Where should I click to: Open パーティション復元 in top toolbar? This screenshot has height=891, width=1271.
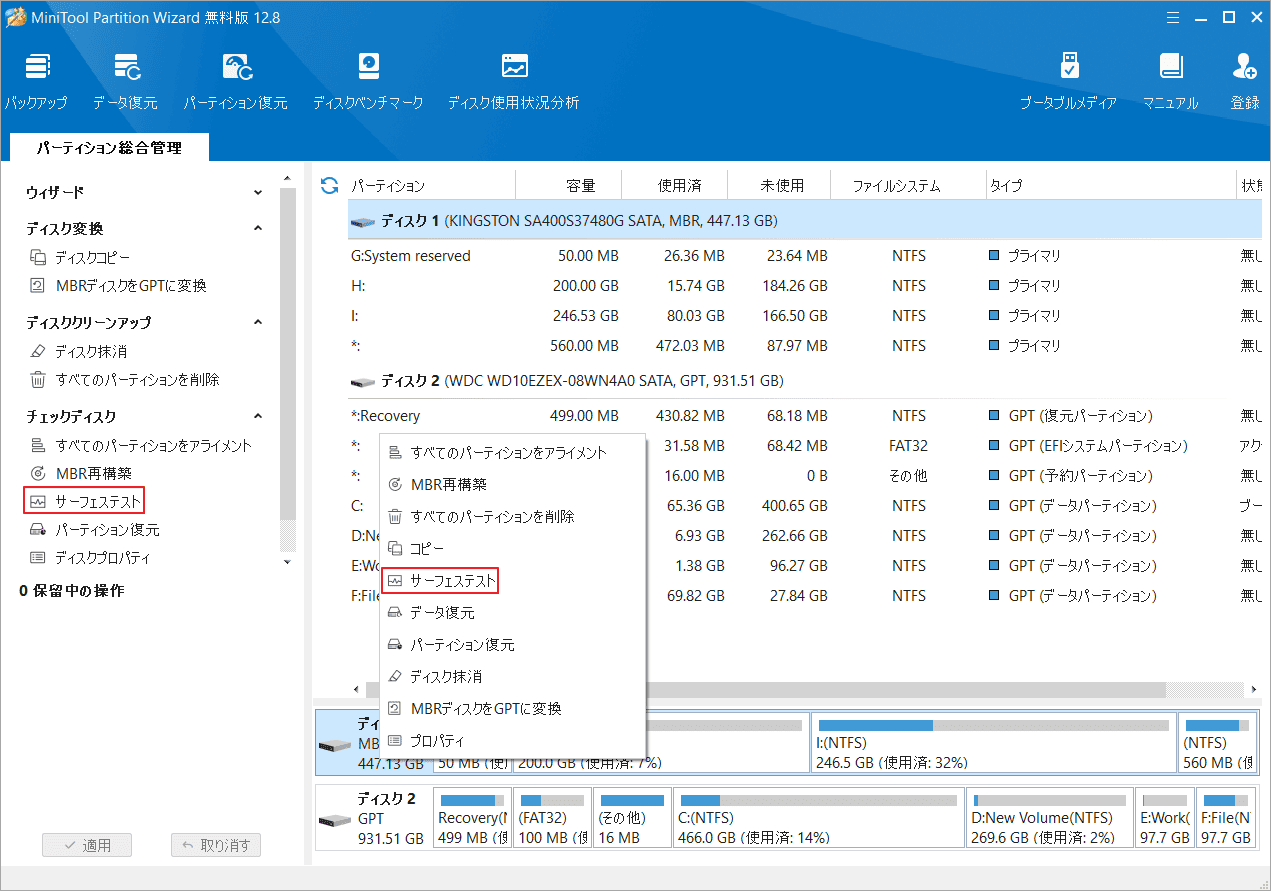(x=235, y=81)
